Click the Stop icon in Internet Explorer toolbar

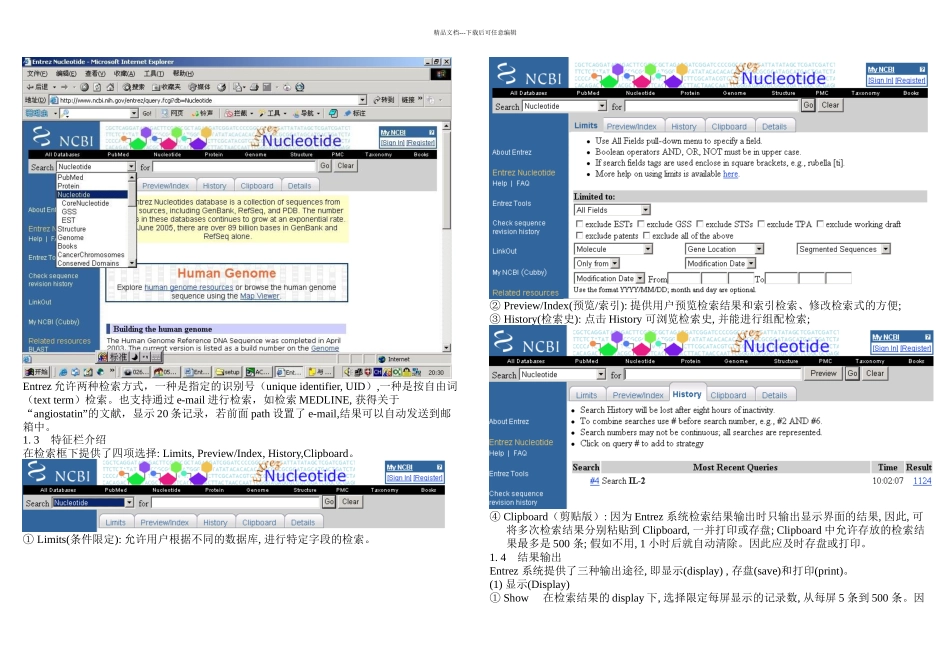click(x=85, y=87)
